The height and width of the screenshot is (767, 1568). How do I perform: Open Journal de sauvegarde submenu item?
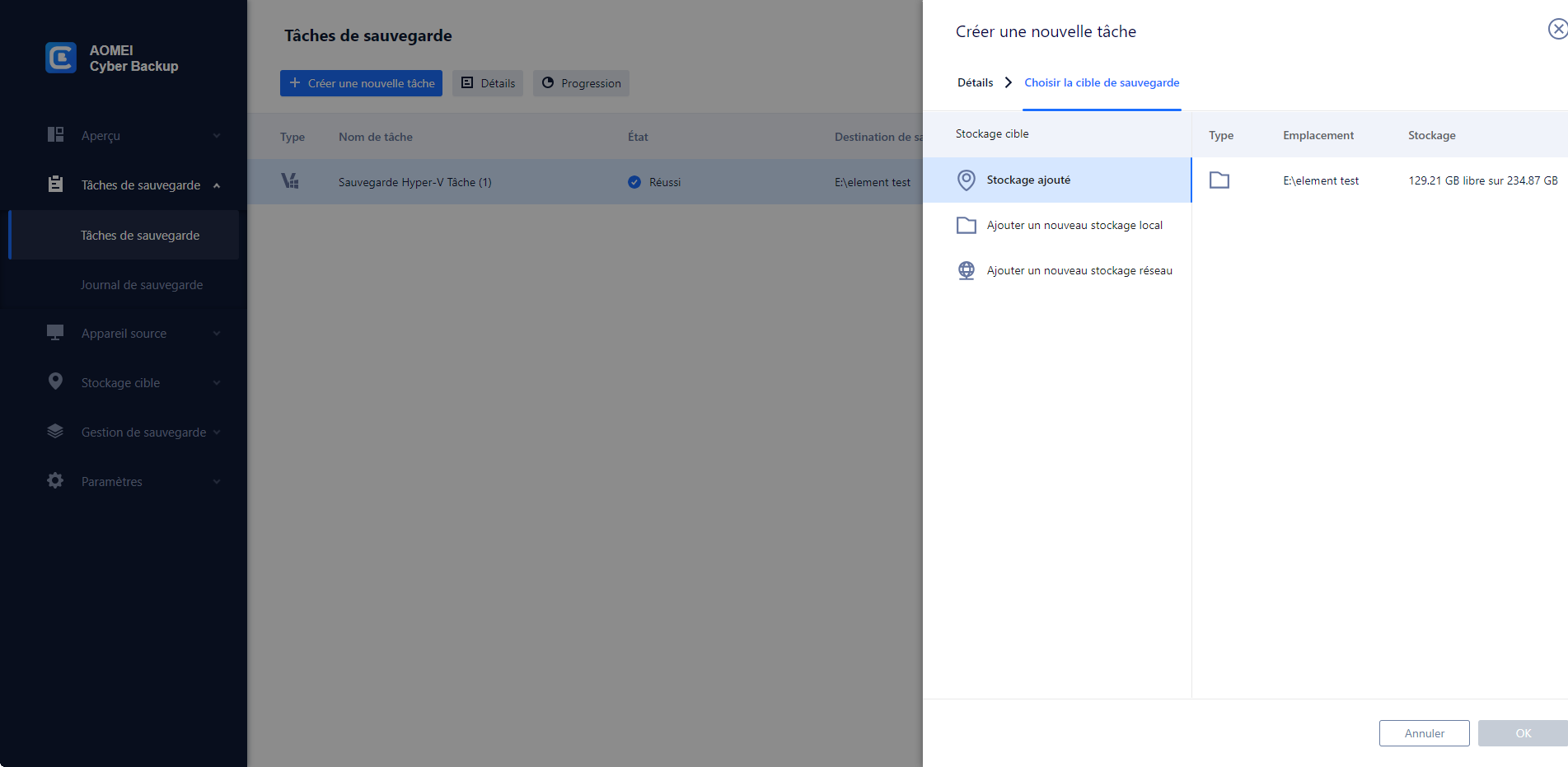click(x=142, y=285)
